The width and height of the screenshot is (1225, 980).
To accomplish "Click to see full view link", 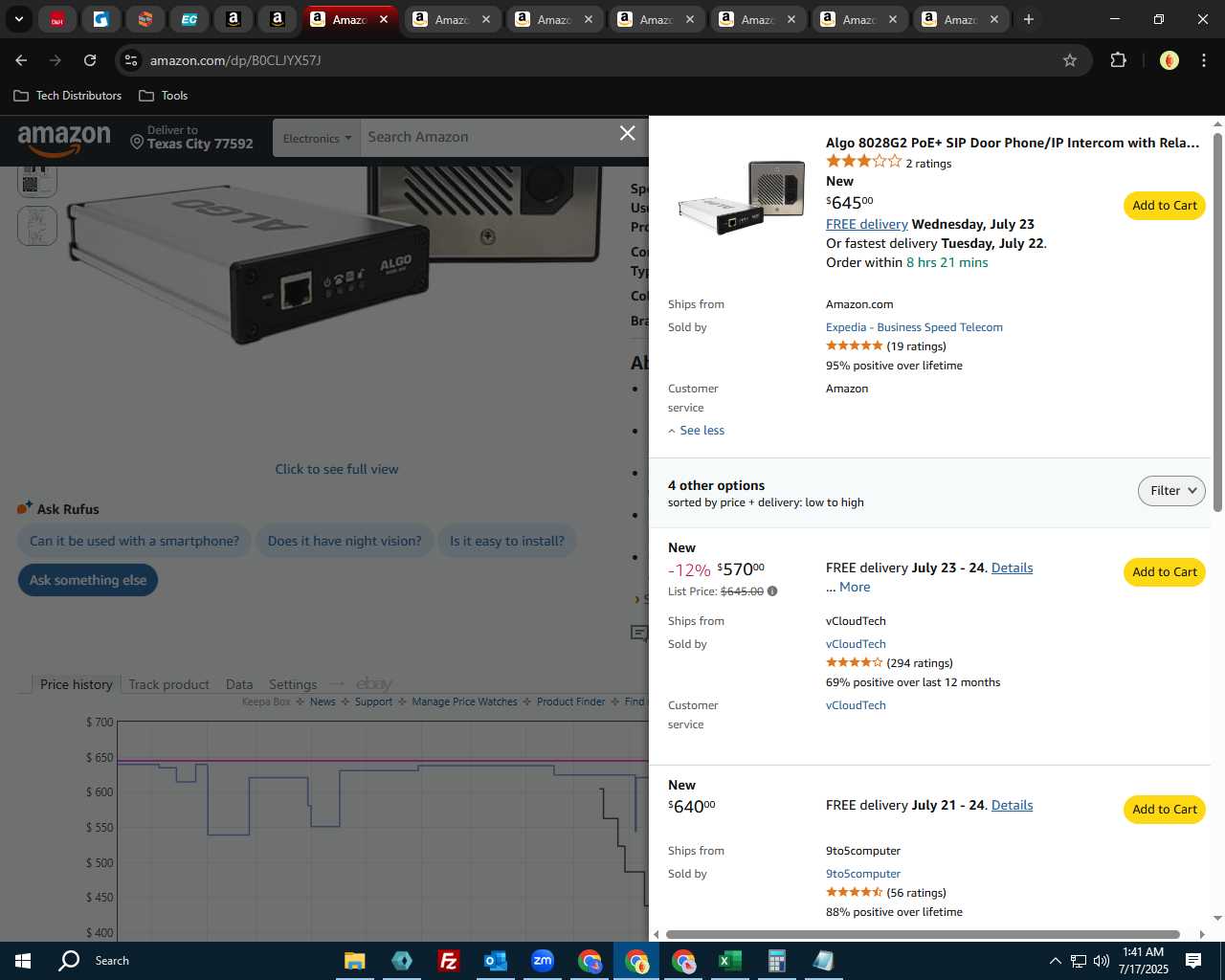I will 337,469.
